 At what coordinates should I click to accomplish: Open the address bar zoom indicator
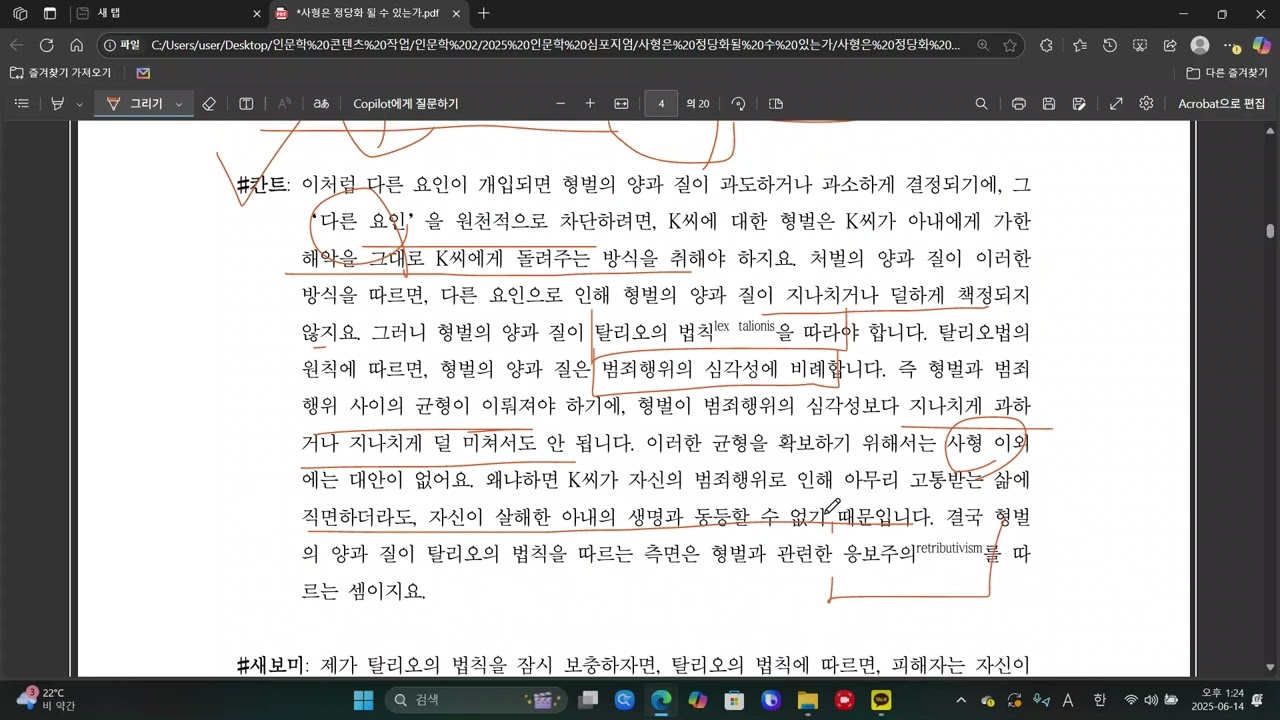[983, 45]
